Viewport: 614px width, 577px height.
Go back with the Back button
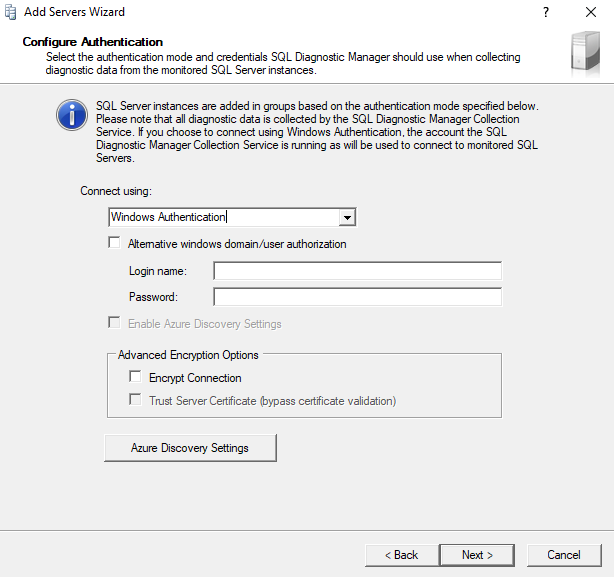[402, 555]
